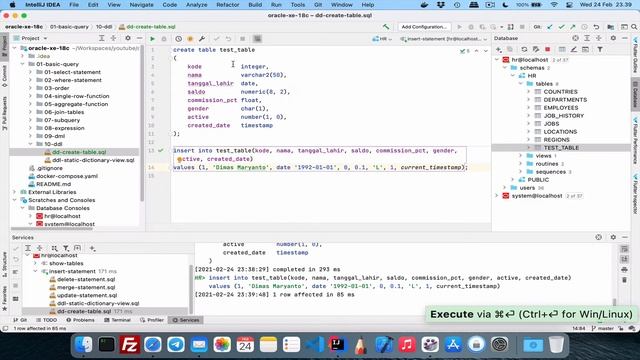640x360 pixels.
Task: Disconnect database red stop icon
Action: tap(547, 49)
